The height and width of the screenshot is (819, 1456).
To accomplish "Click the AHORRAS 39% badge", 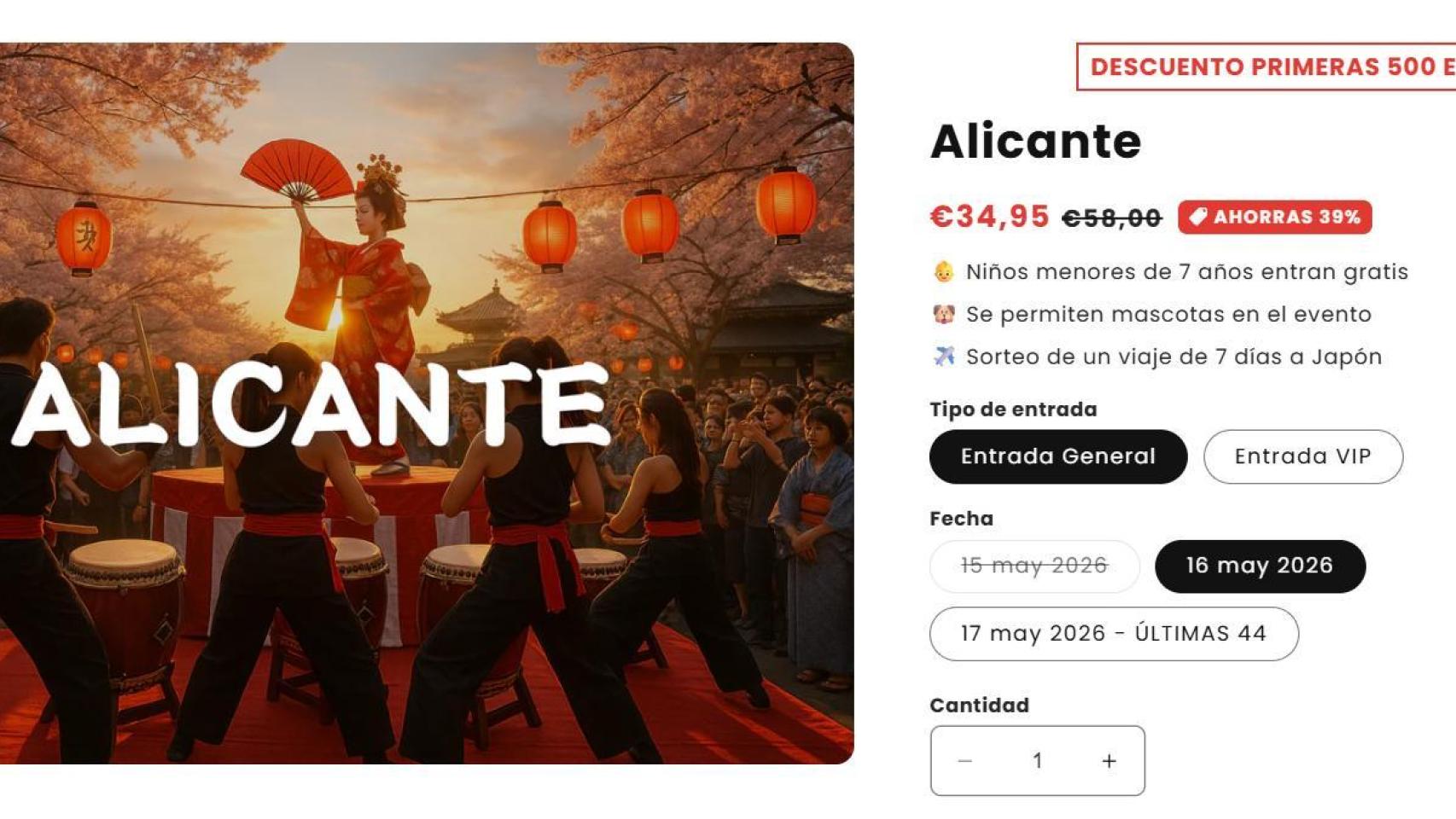I will 1275,217.
